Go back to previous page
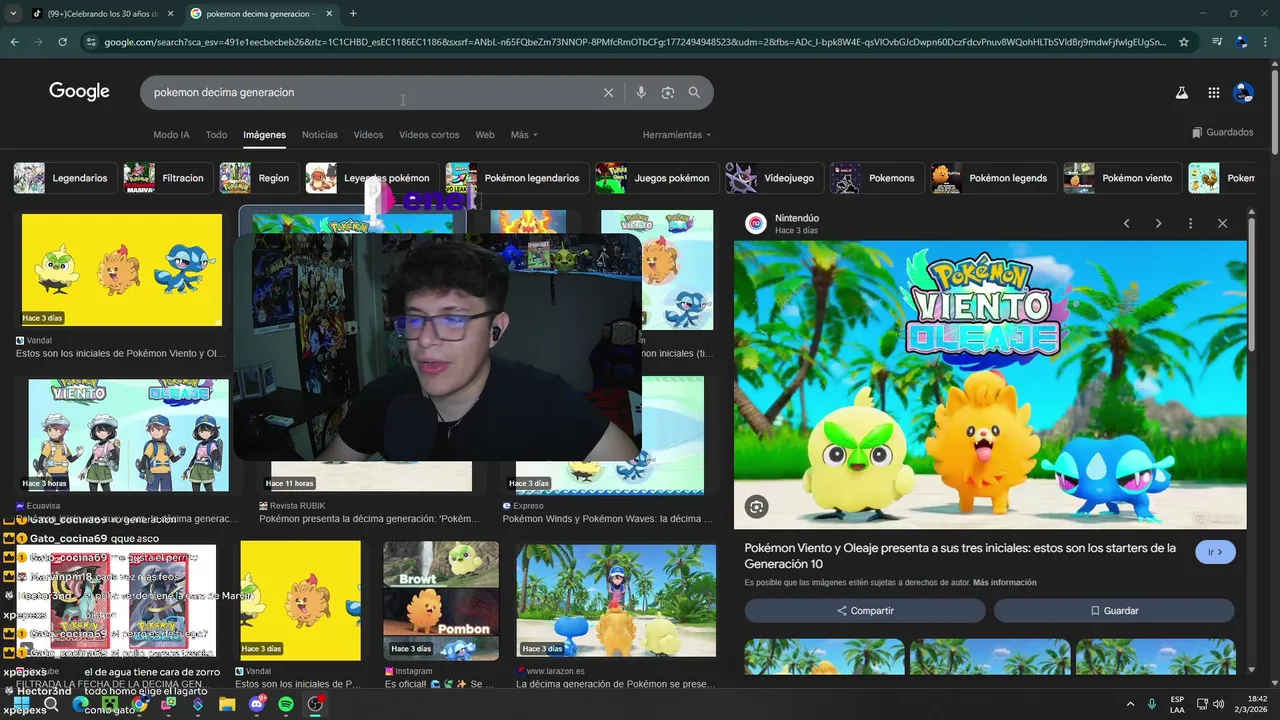This screenshot has width=1280, height=720. click(x=14, y=42)
